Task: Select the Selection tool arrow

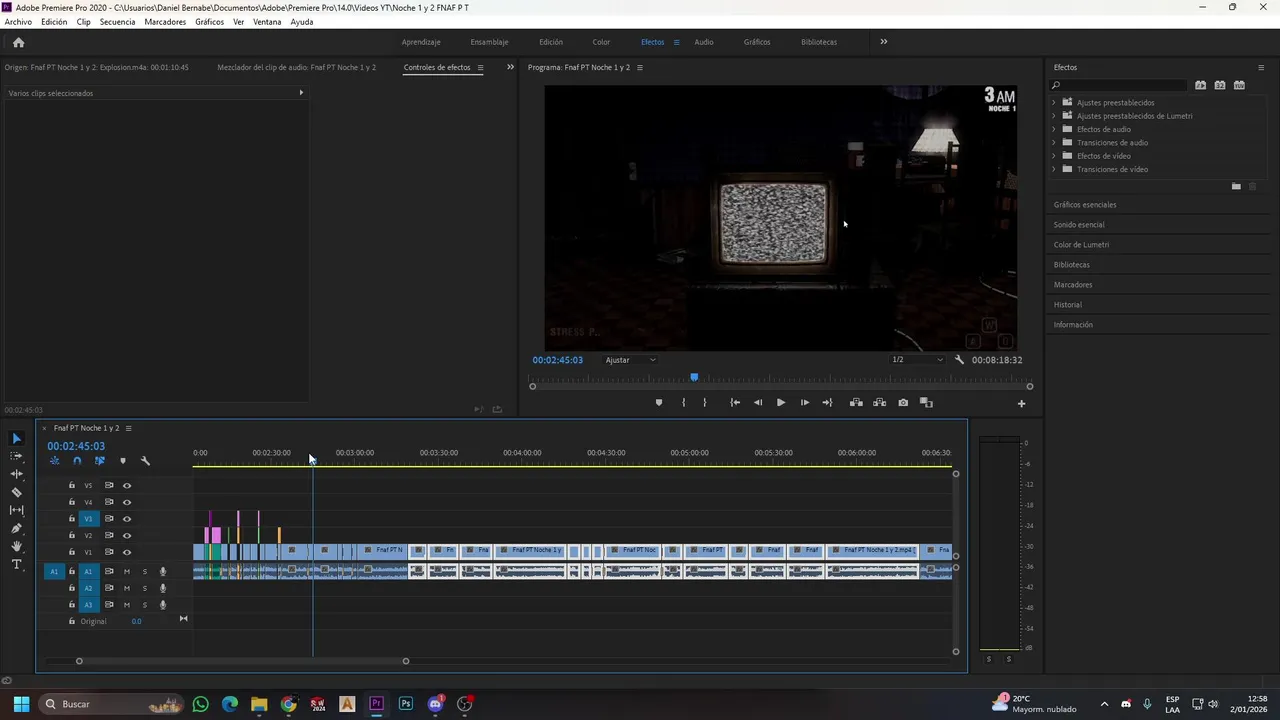Action: 16,438
